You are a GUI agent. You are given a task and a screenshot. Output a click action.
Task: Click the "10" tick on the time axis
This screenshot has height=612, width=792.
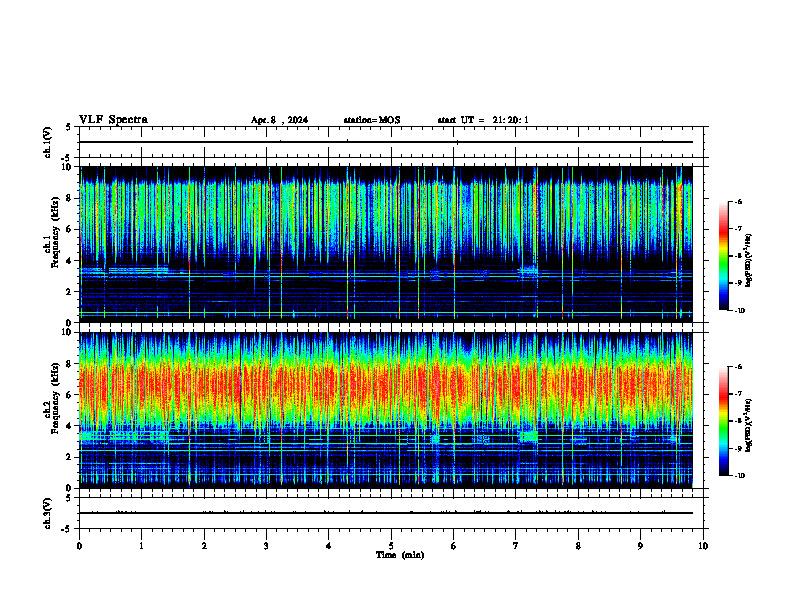tap(703, 546)
